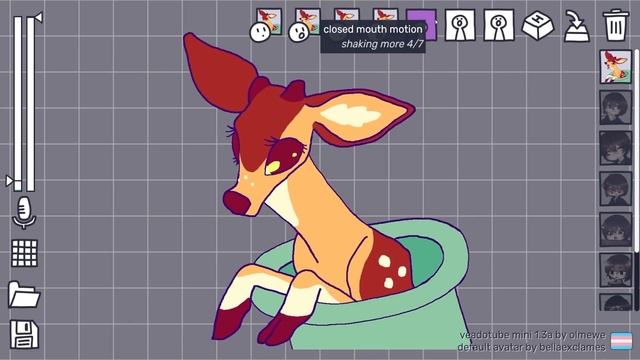Select the fourth image slot in the top bar
Viewport: 640px width, 360px height.
pyautogui.click(x=385, y=15)
